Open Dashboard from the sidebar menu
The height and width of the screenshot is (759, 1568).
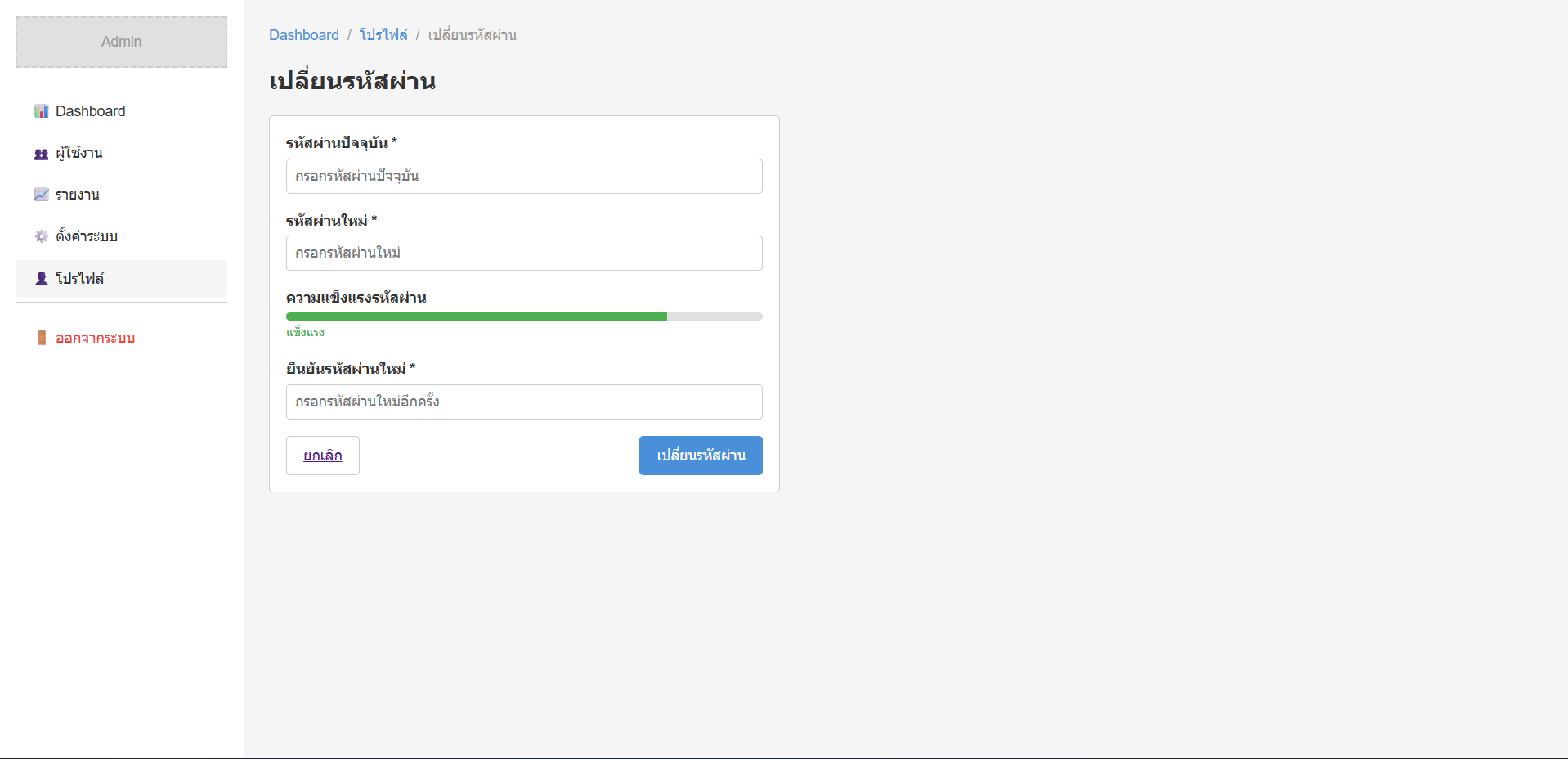(x=90, y=111)
